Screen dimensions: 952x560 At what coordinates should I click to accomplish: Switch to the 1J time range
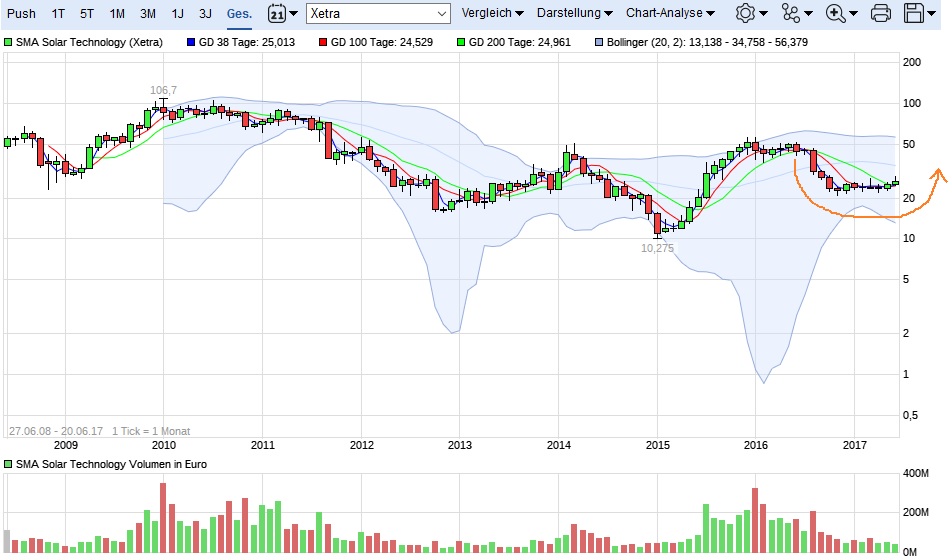pyautogui.click(x=177, y=13)
